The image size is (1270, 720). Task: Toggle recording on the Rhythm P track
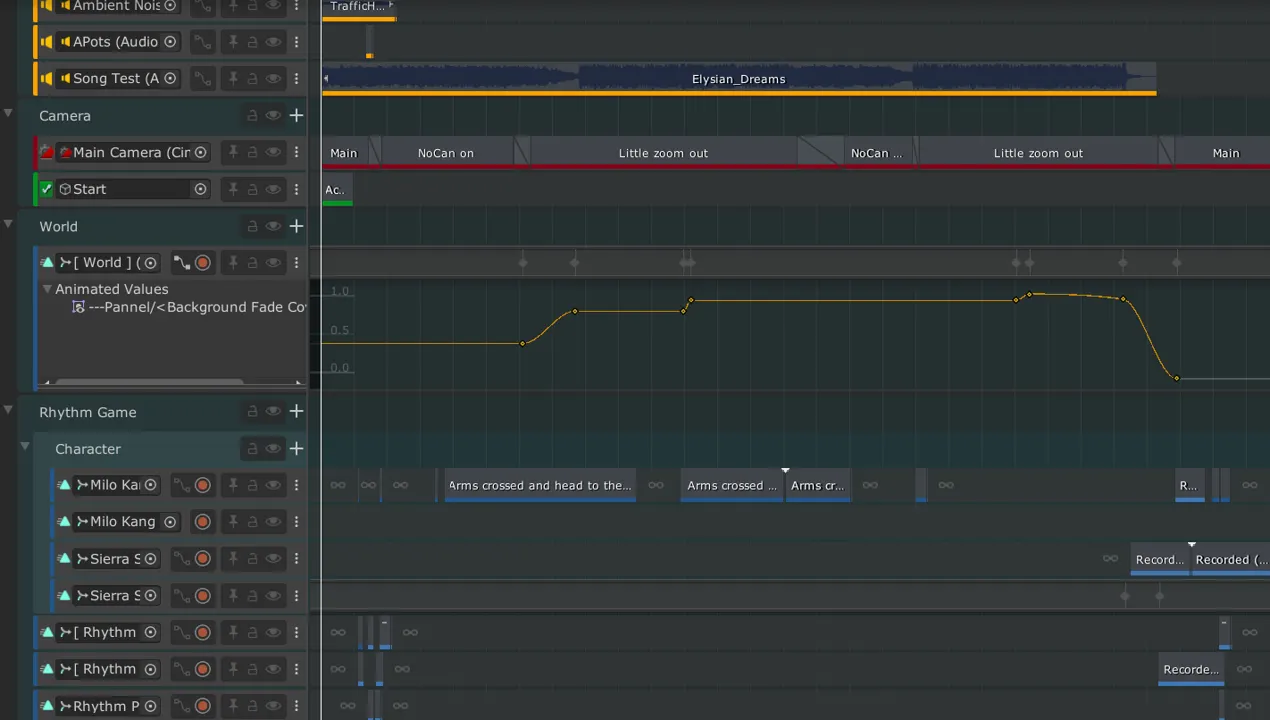[203, 706]
